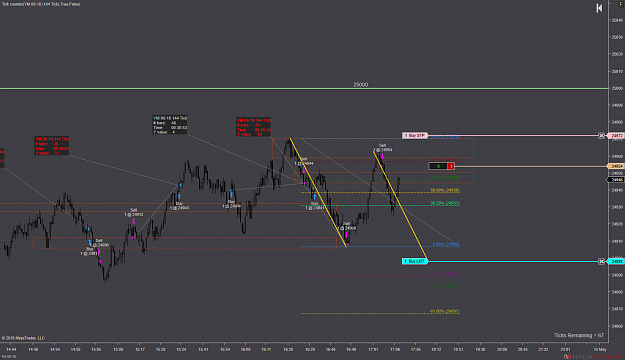Select the green 25000 horizontal line label
Viewport: 625px width, 360px height.
(x=360, y=85)
